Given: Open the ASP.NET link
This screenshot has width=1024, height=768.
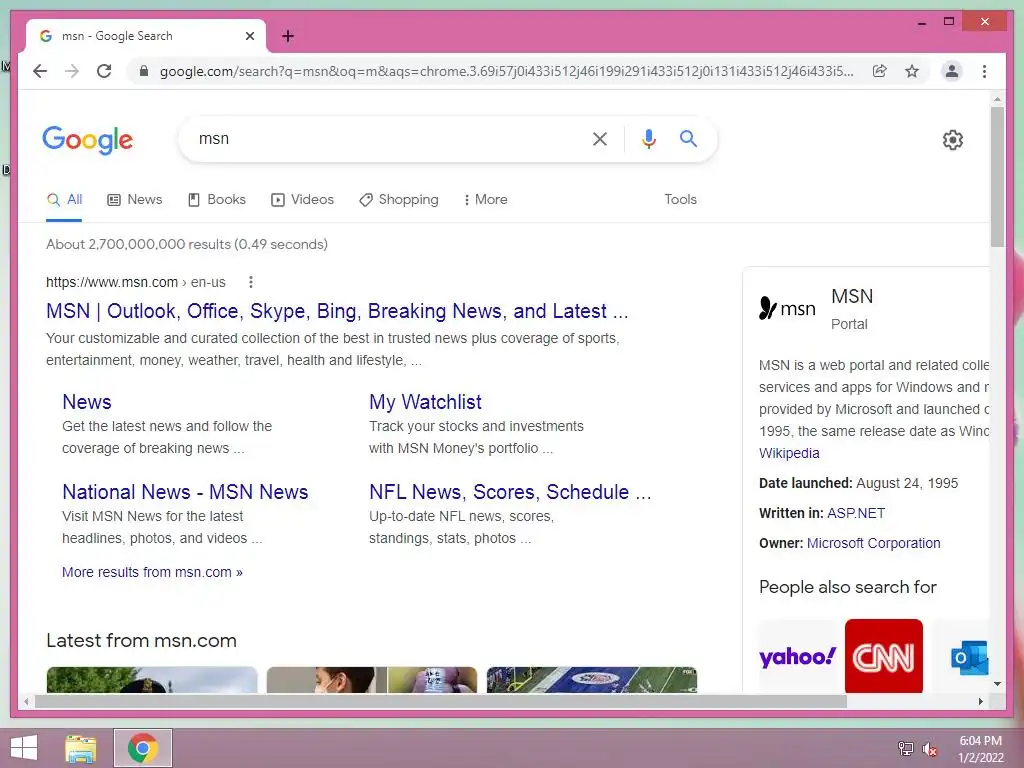Looking at the screenshot, I should [856, 513].
